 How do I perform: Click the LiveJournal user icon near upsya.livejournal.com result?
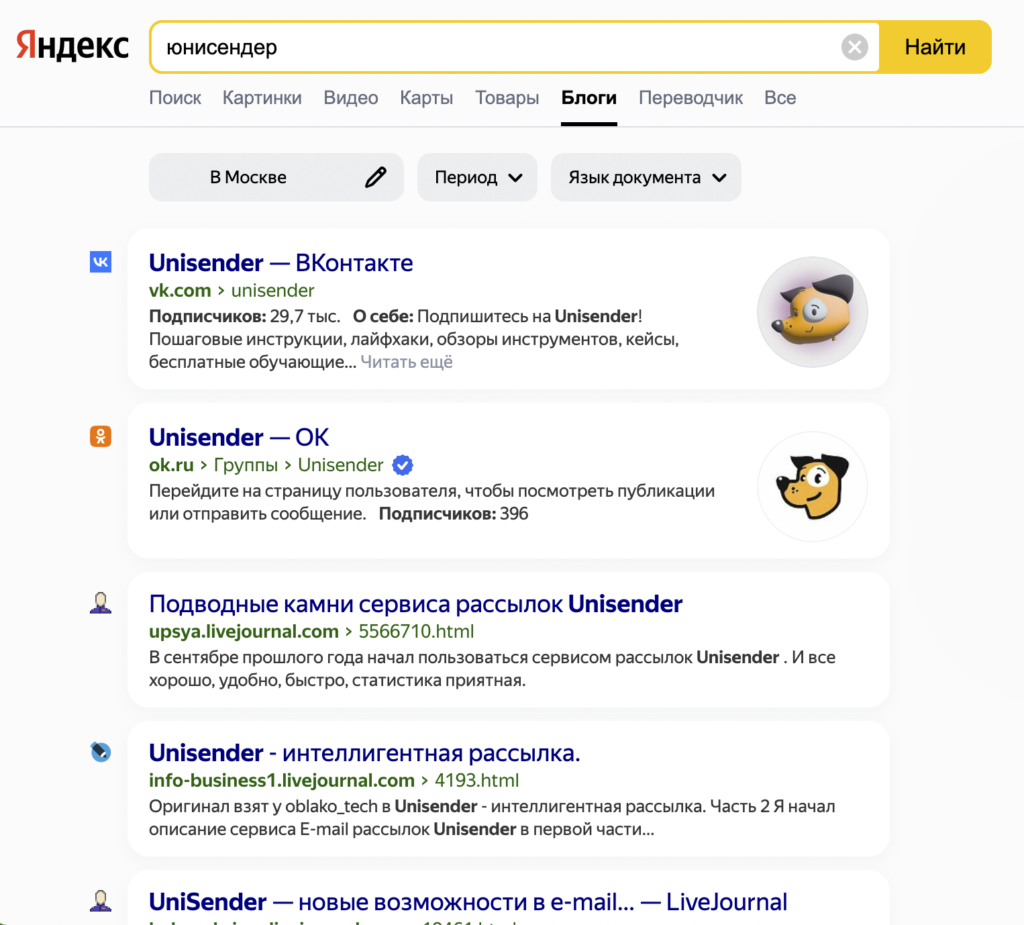point(100,602)
